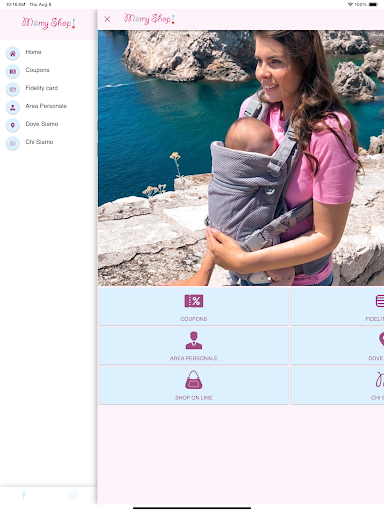384x512 pixels.
Task: Open the Dove Siamo tile on the right
Action: [x=337, y=346]
